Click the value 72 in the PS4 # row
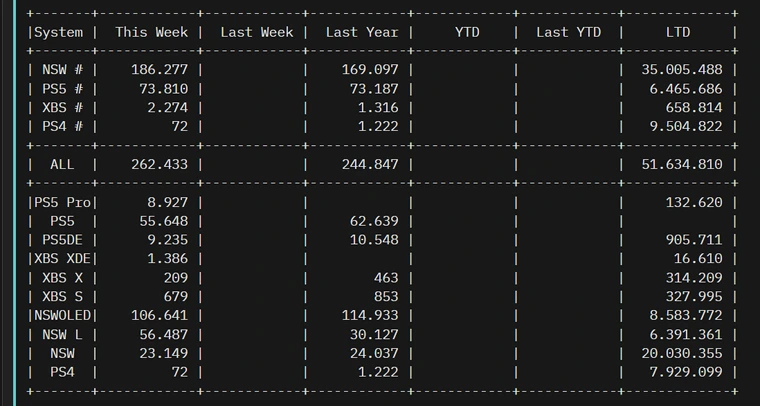This screenshot has width=760, height=406. click(x=180, y=126)
